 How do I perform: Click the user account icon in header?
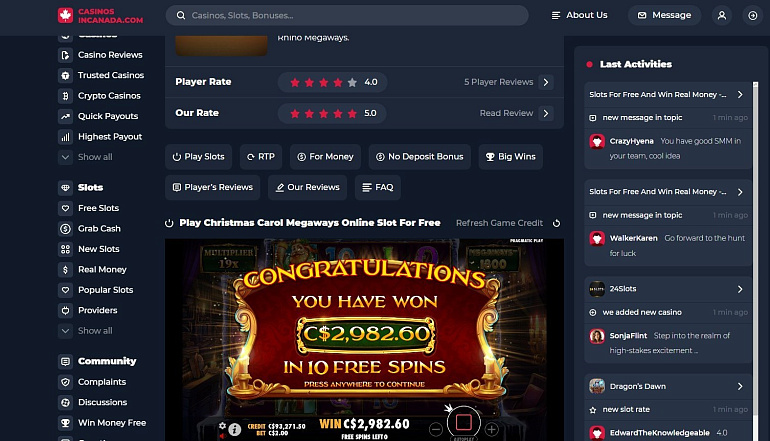click(721, 16)
